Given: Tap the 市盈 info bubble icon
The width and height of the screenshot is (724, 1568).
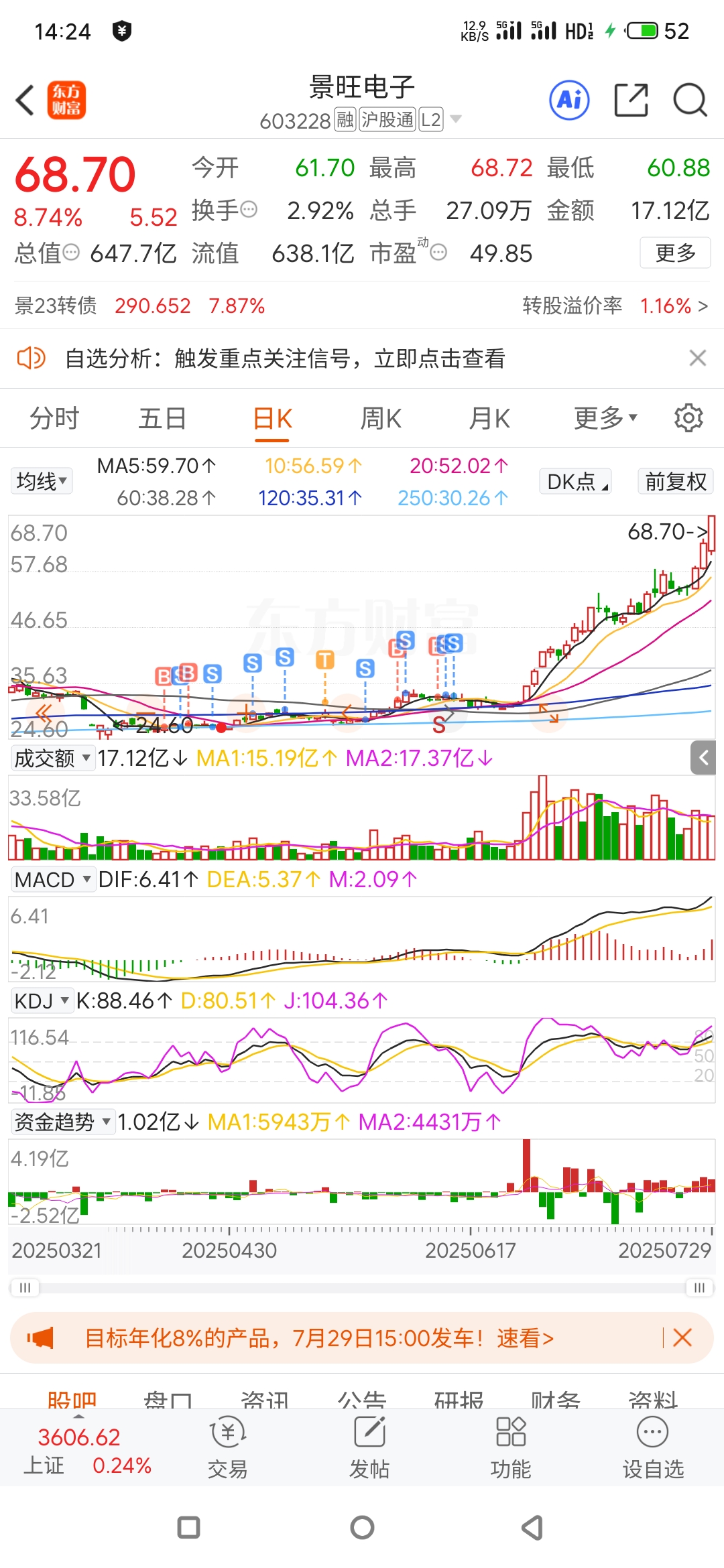Looking at the screenshot, I should point(438,253).
